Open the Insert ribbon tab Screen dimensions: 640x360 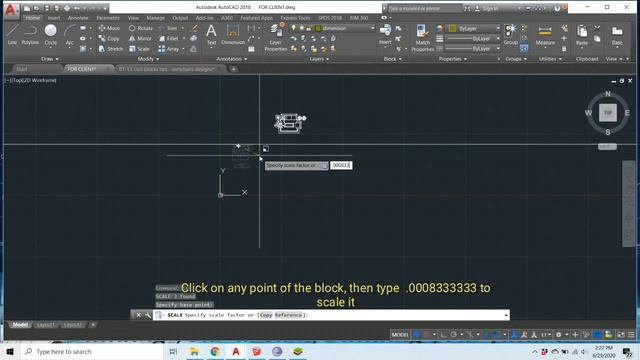pyautogui.click(x=54, y=18)
